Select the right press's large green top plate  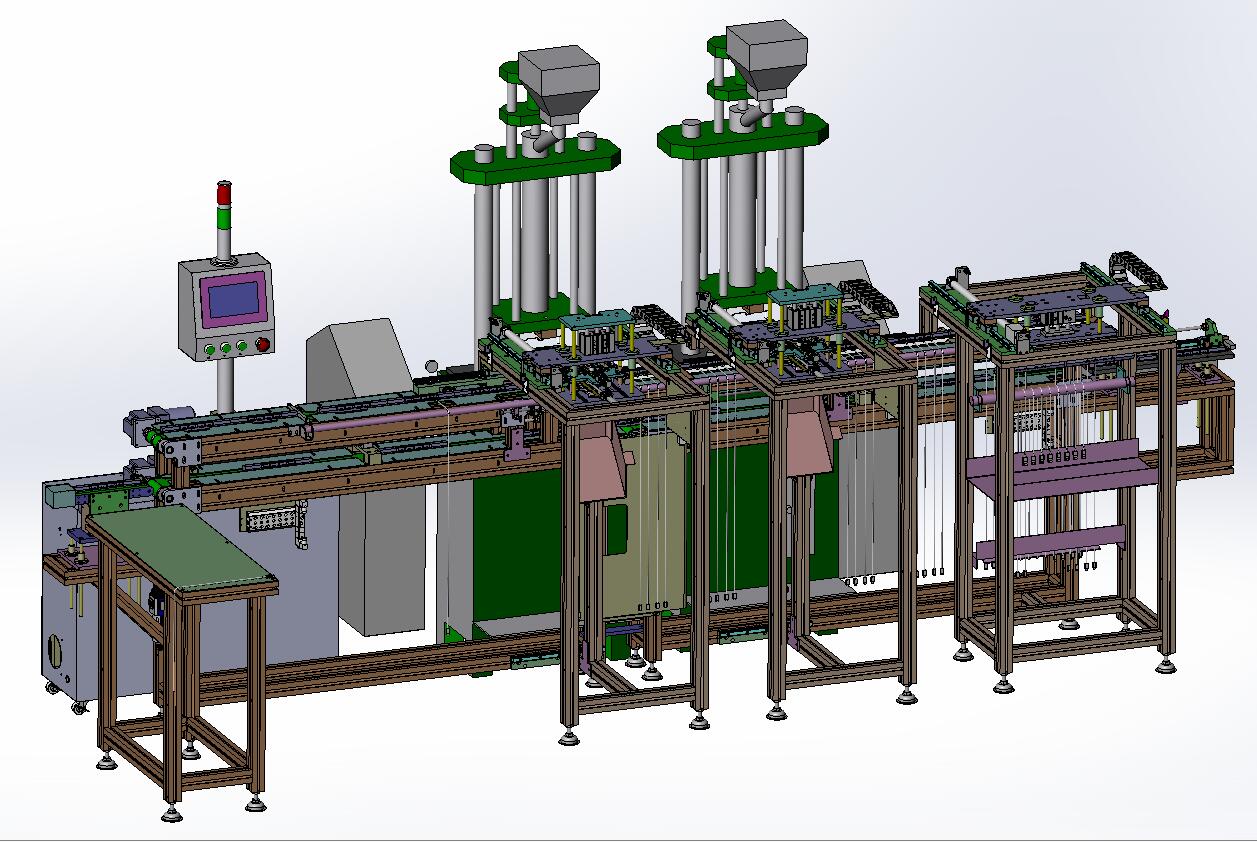(743, 136)
